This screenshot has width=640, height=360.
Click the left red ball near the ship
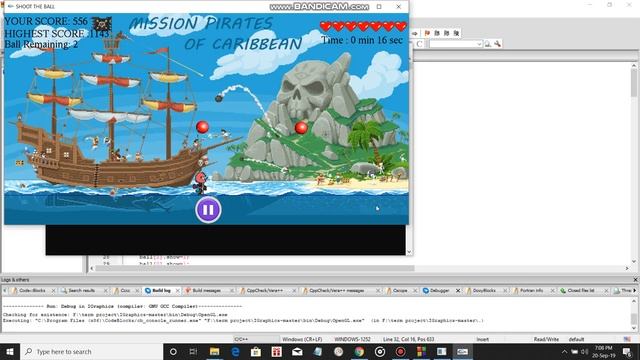(x=202, y=127)
